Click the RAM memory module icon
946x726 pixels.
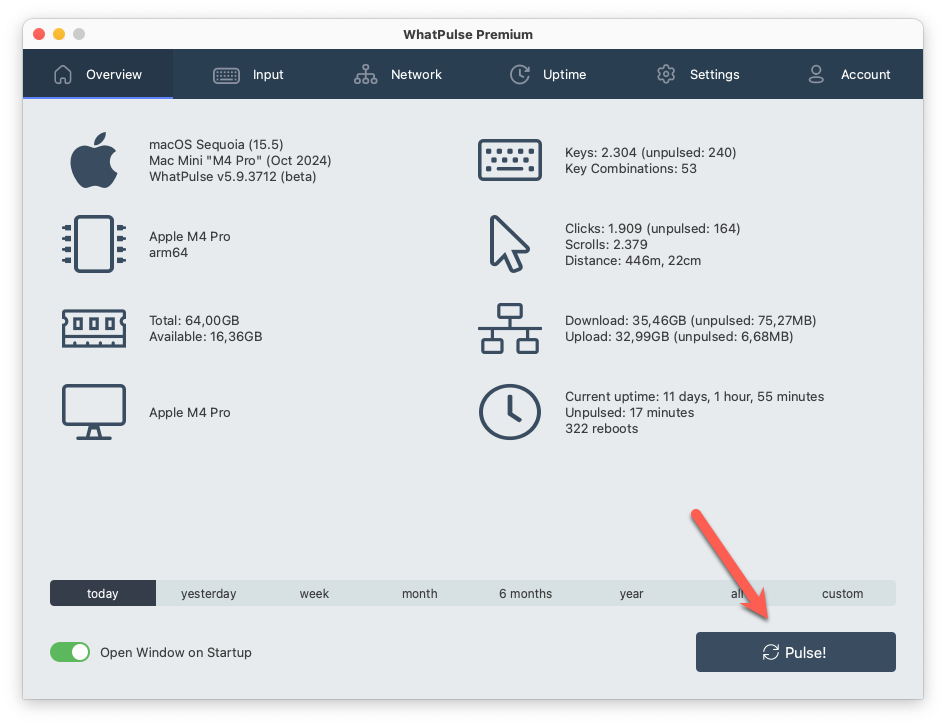[x=94, y=328]
